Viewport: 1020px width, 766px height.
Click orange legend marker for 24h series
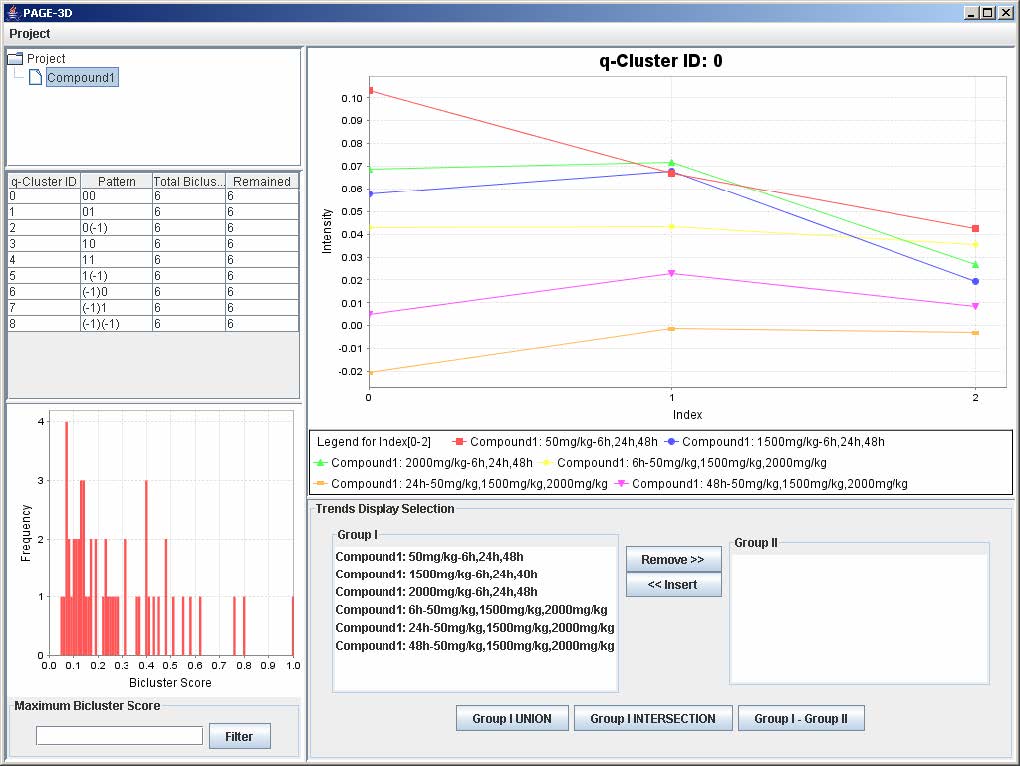(320, 484)
